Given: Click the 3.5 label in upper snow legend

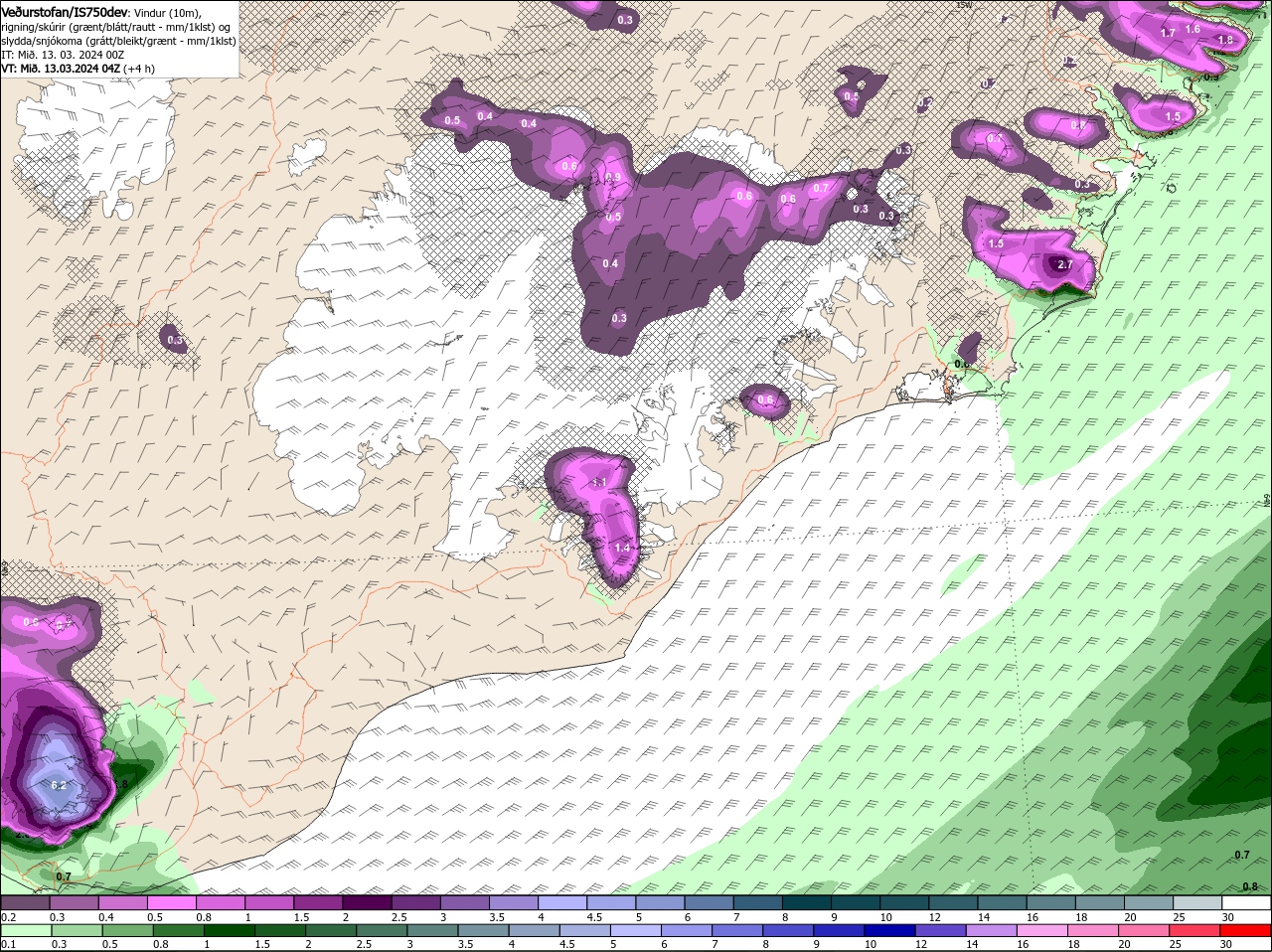Looking at the screenshot, I should pyautogui.click(x=497, y=916).
